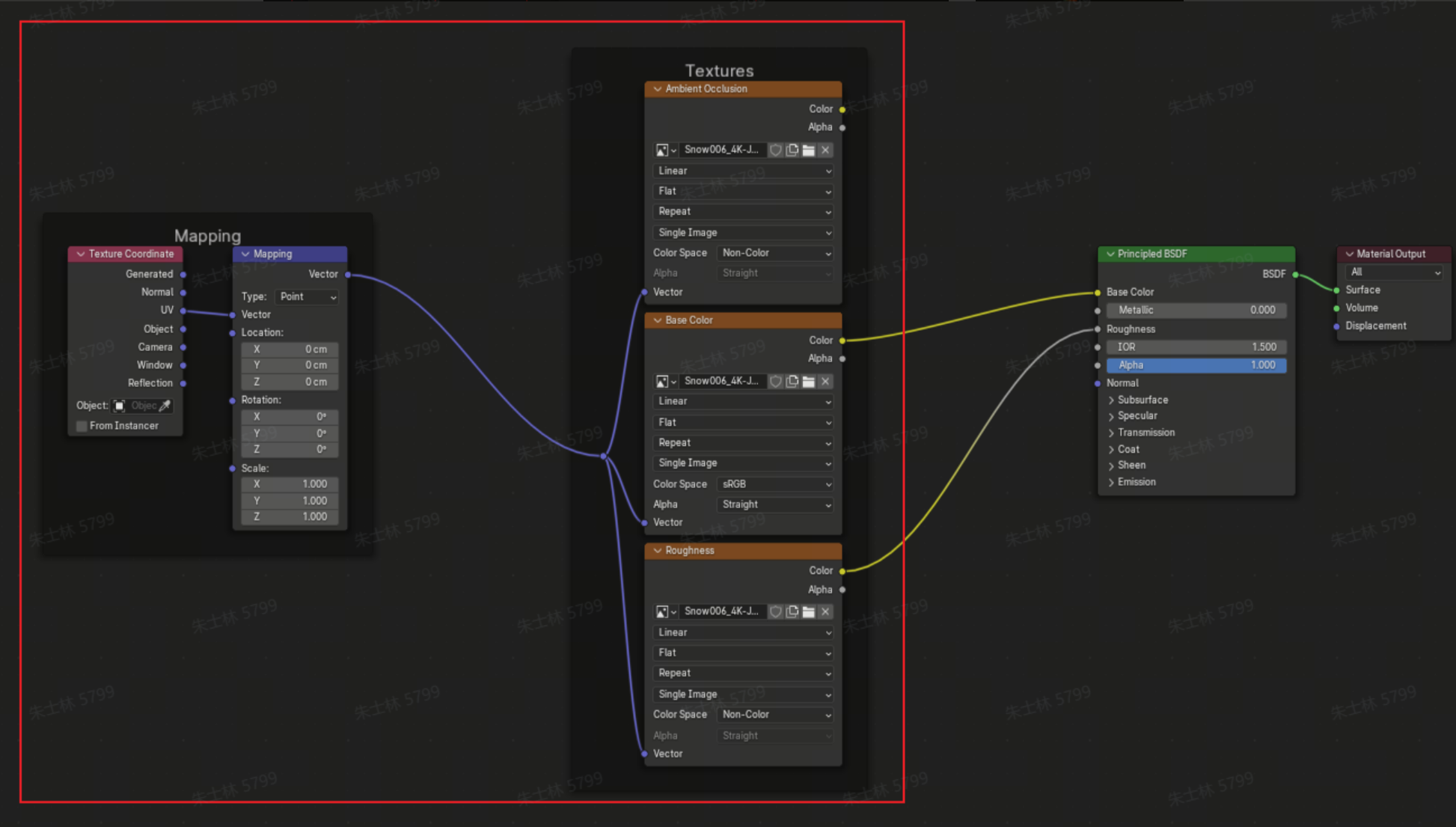This screenshot has height=827, width=1456.
Task: Unlink image in Base Color node
Action: pos(825,382)
